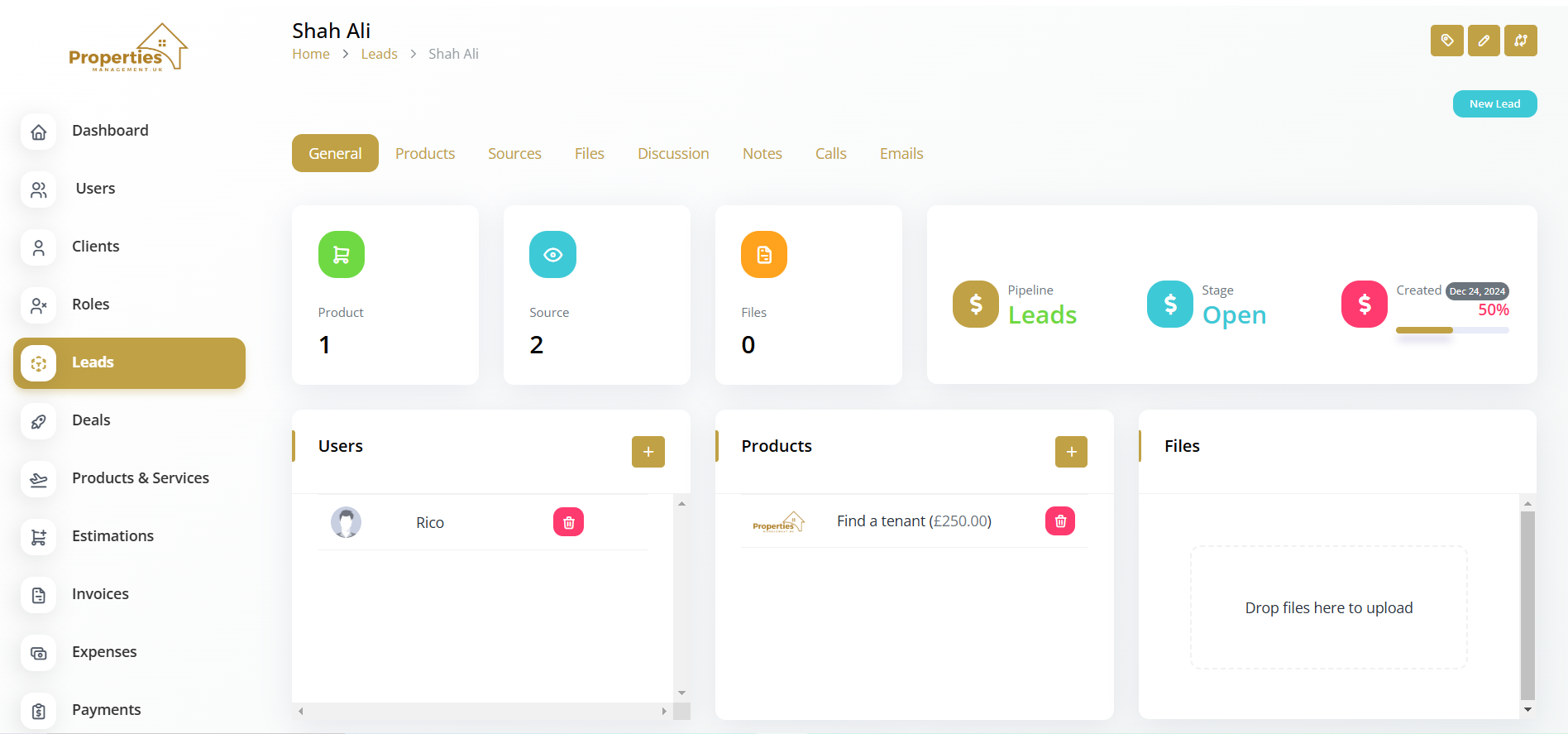Click the teal Source eye icon

pos(552,255)
